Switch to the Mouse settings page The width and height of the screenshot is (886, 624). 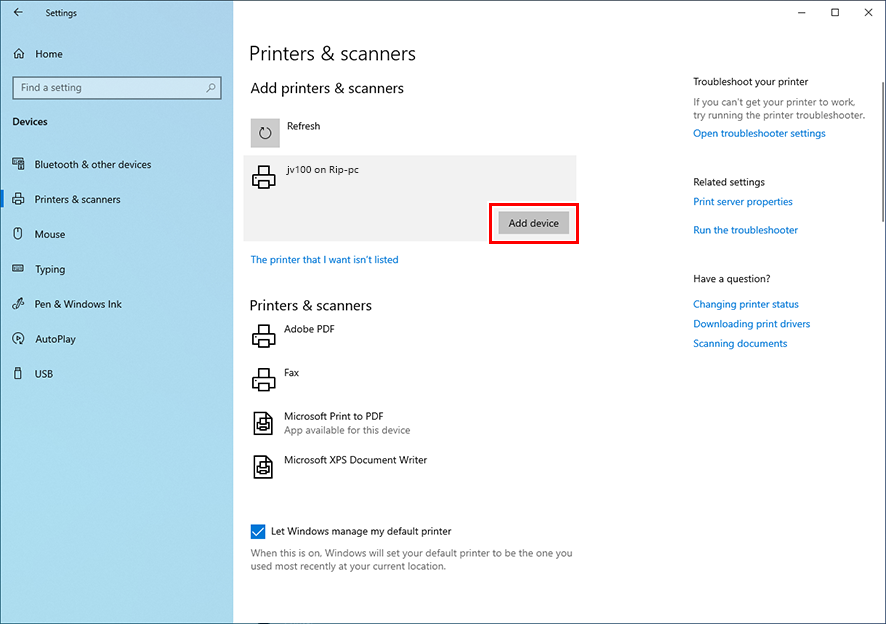click(x=49, y=235)
